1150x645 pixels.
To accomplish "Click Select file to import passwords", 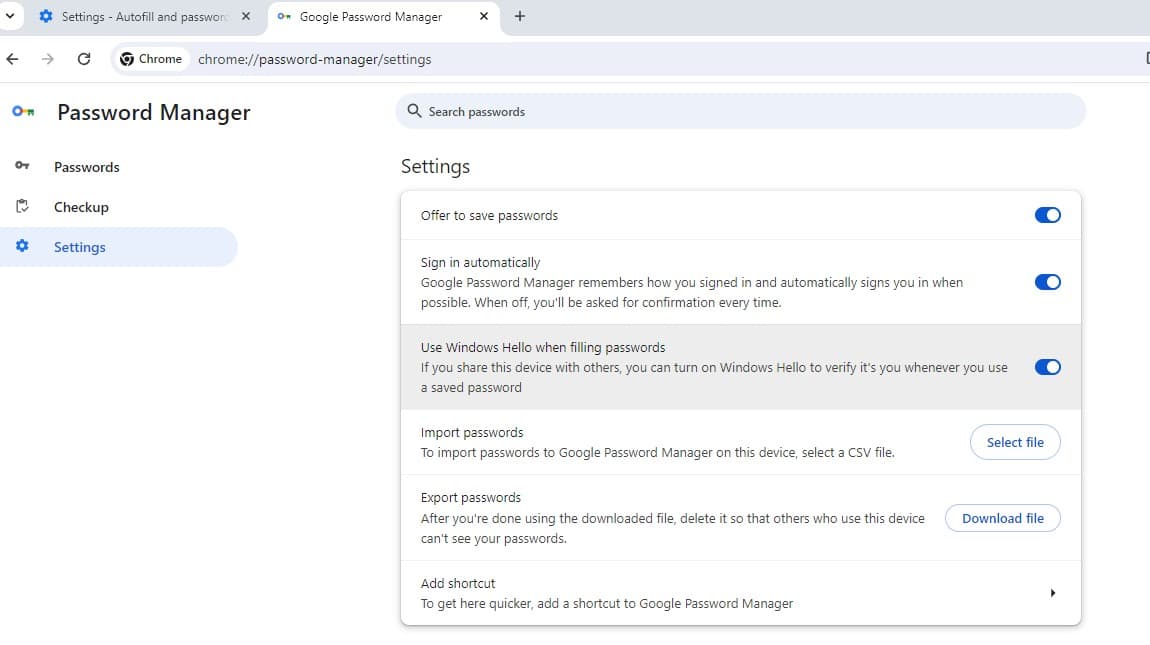I will (x=1015, y=441).
